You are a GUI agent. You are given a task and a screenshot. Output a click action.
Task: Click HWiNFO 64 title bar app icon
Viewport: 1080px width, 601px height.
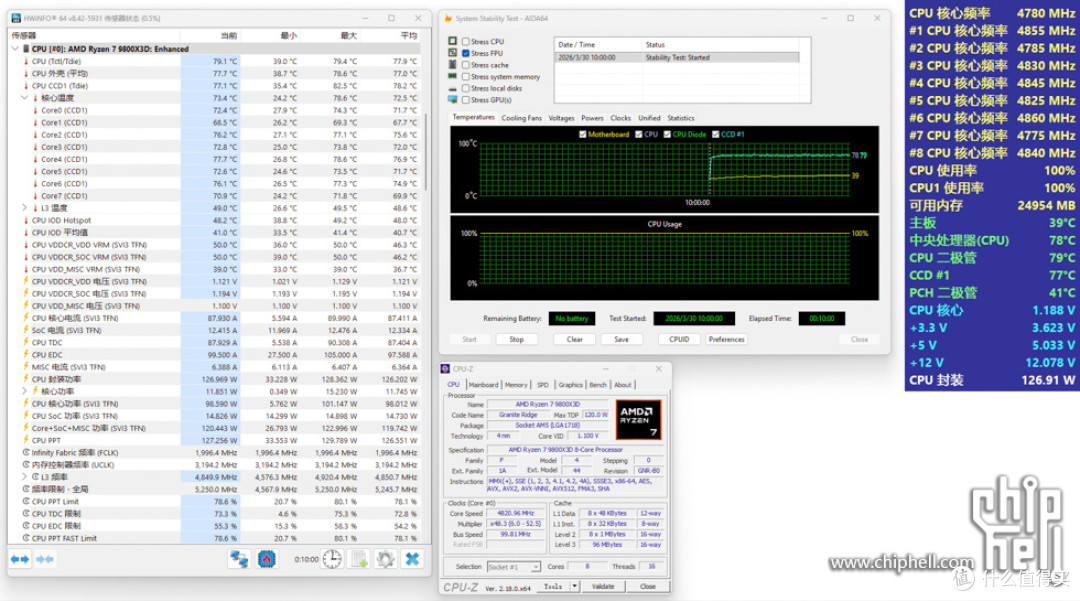pos(16,18)
